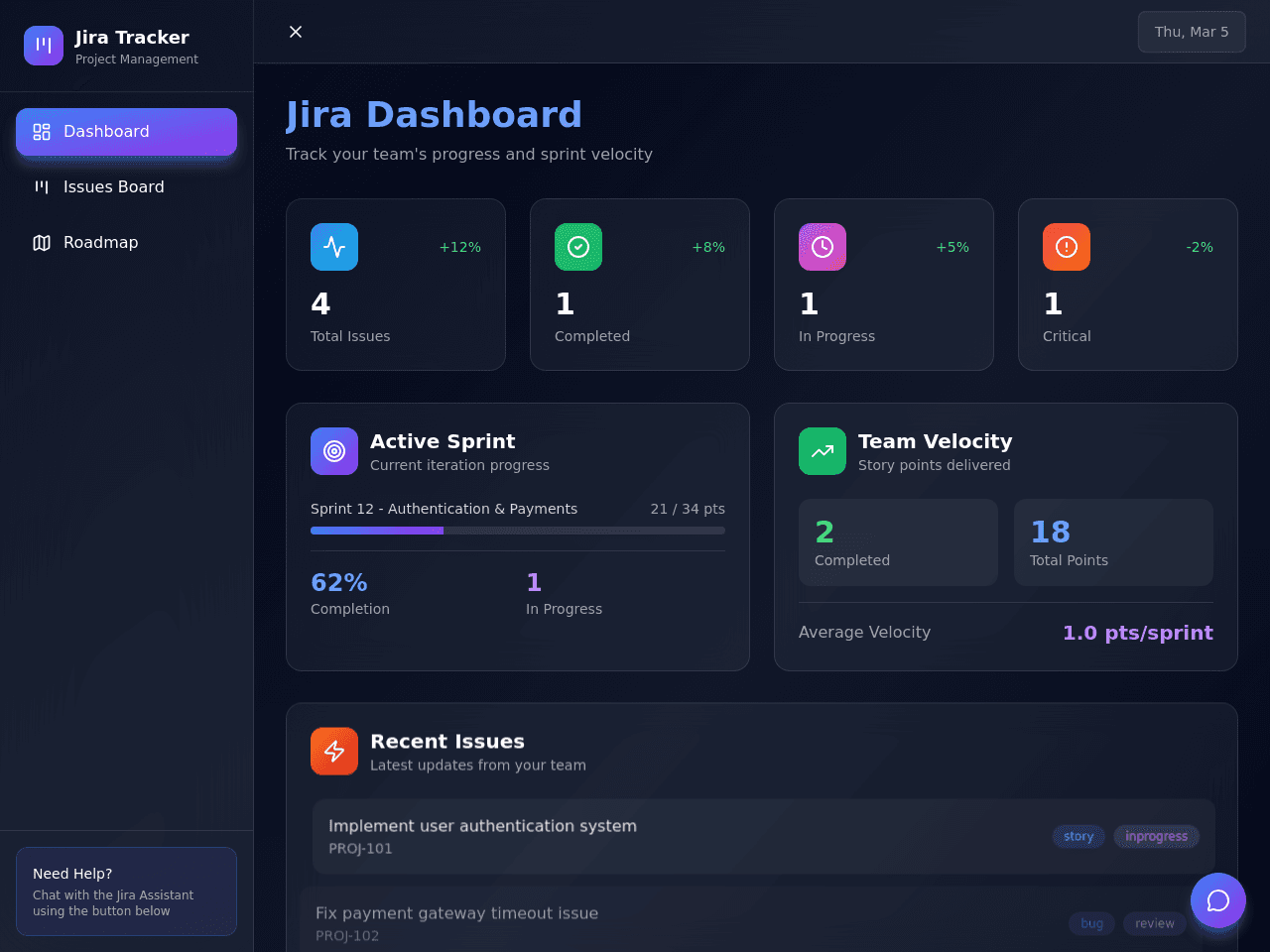Click the In Progress clock icon
The height and width of the screenshot is (952, 1270).
point(823,247)
